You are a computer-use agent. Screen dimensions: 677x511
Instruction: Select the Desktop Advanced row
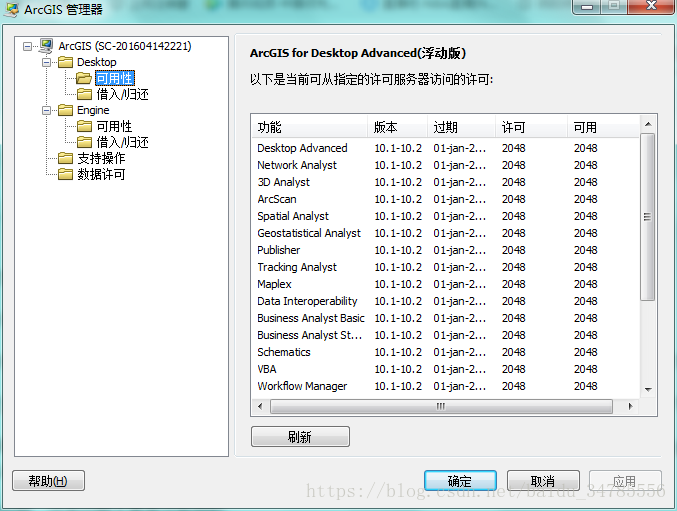click(445, 148)
